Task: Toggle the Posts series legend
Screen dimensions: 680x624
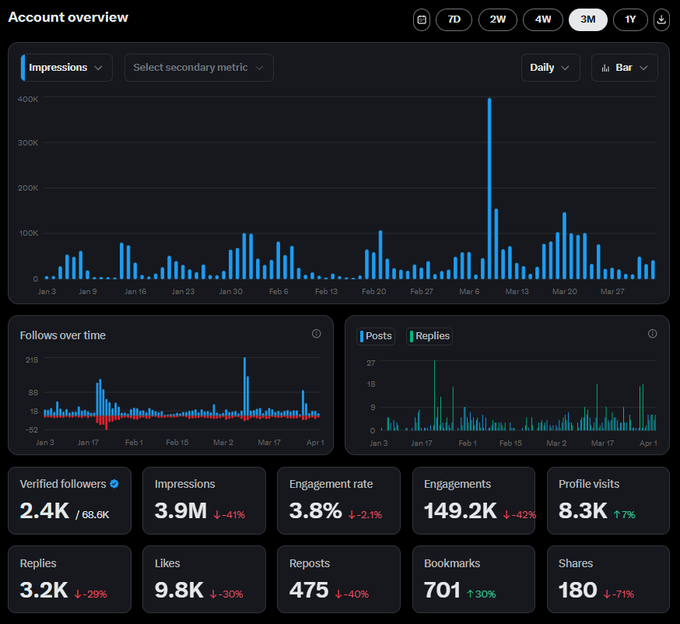Action: [x=376, y=336]
